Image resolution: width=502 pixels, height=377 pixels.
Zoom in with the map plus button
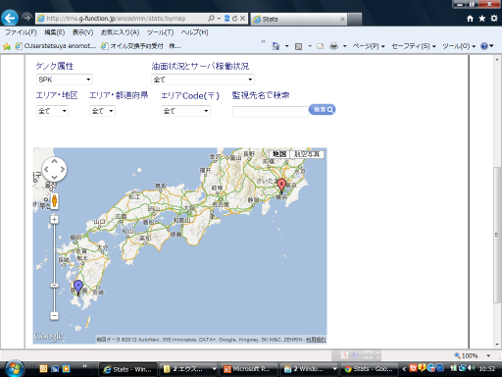pos(54,219)
